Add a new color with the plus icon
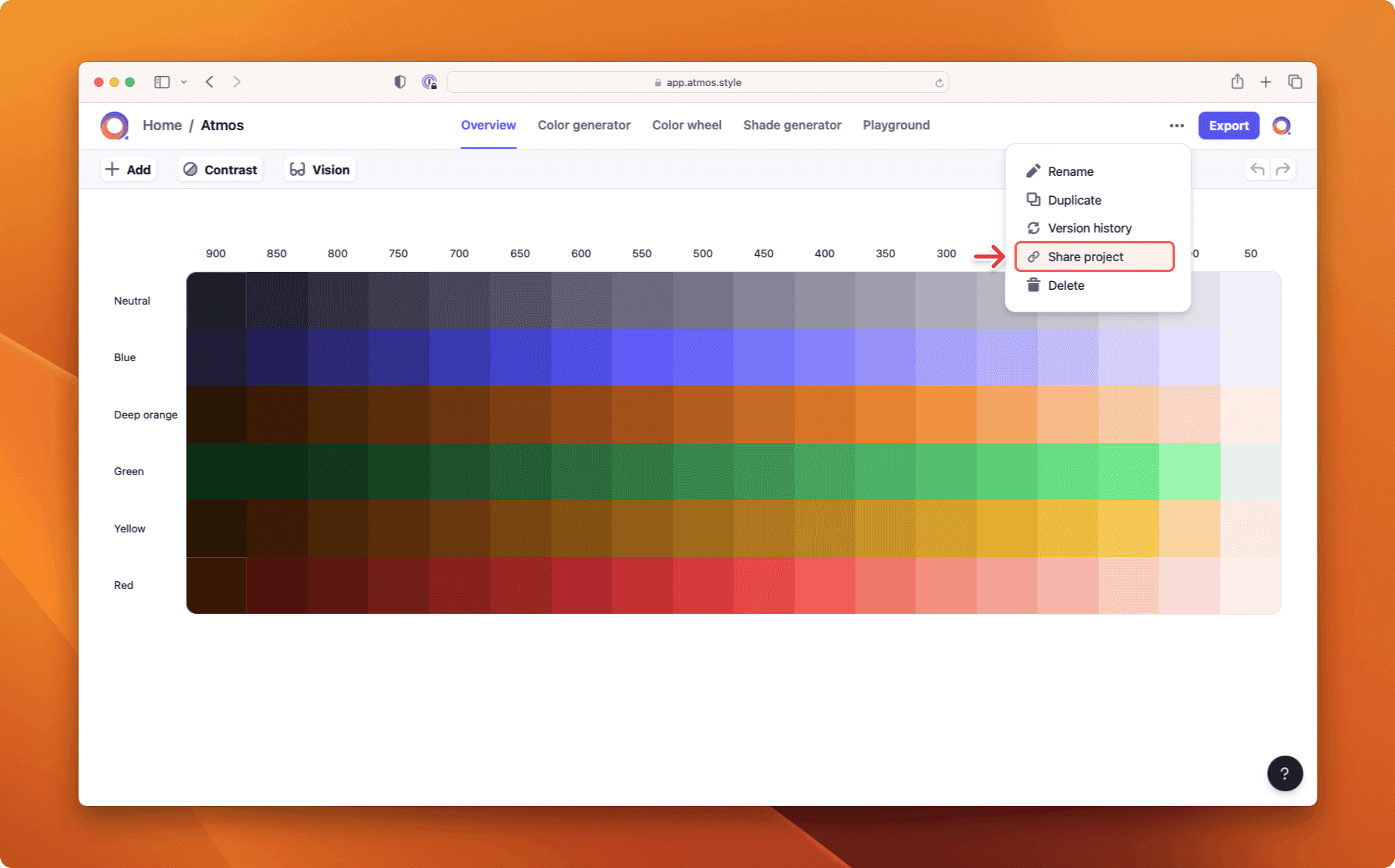The height and width of the screenshot is (868, 1395). [x=128, y=169]
